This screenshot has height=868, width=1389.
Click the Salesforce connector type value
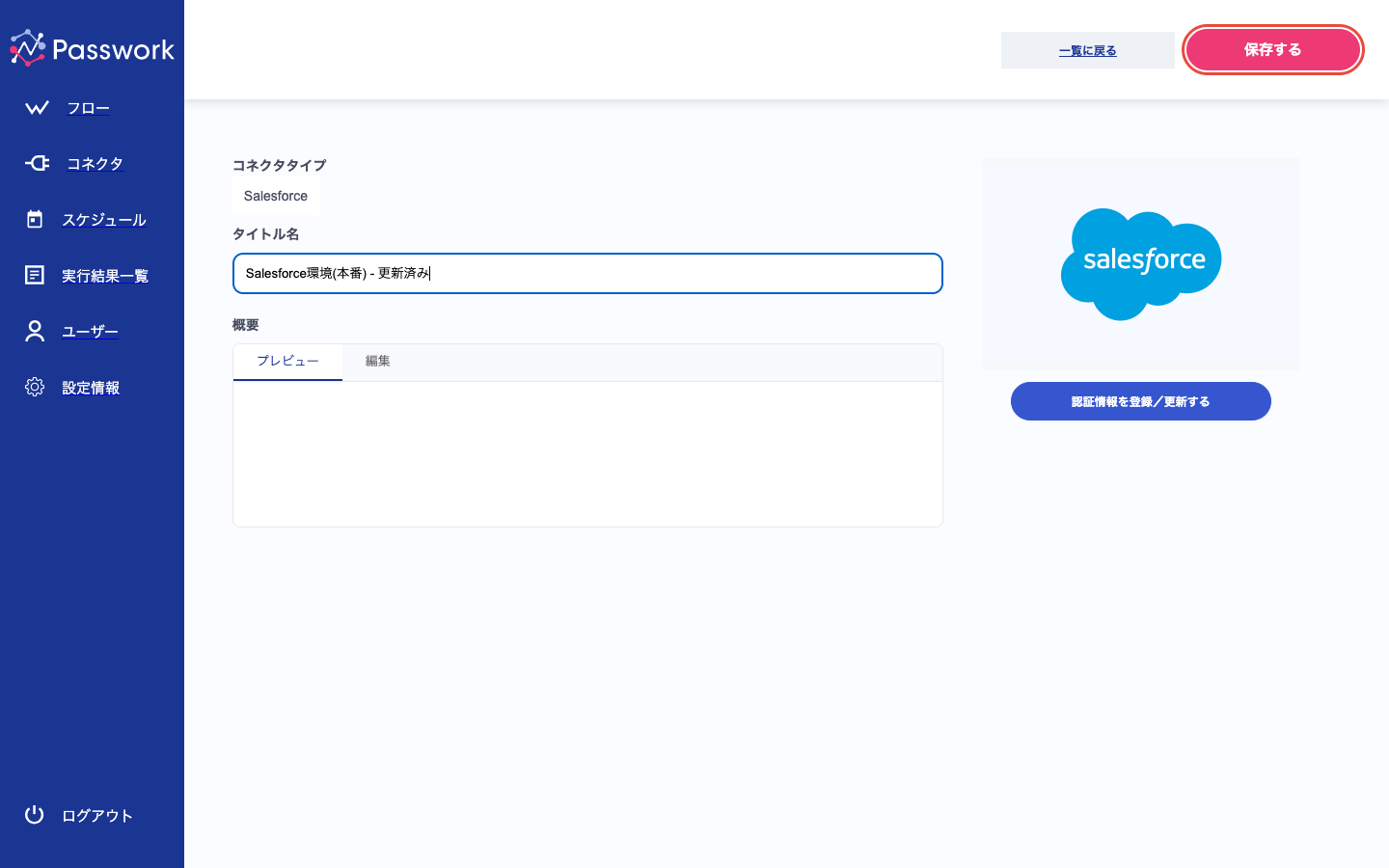276,196
